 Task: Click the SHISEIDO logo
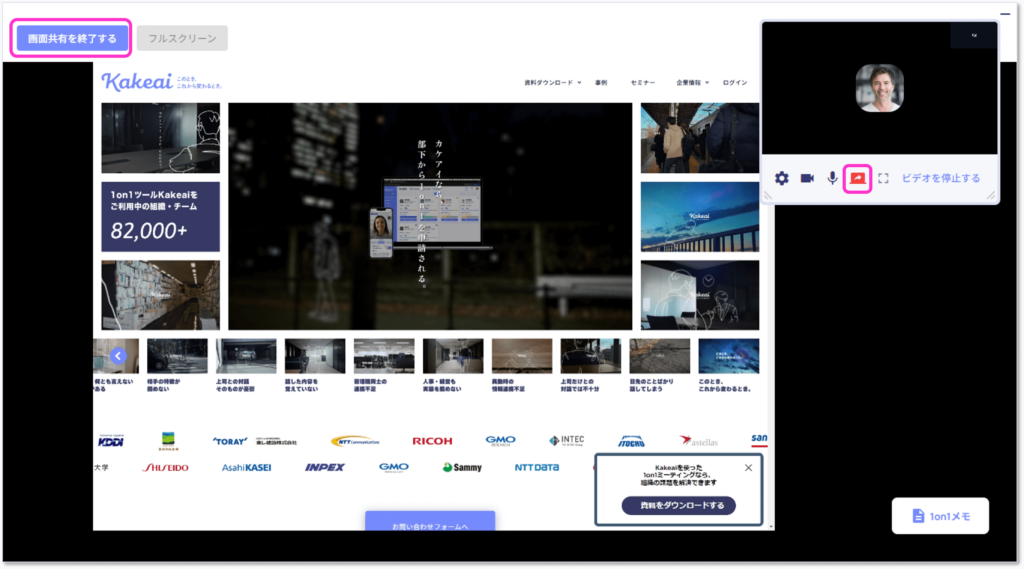pyautogui.click(x=165, y=468)
